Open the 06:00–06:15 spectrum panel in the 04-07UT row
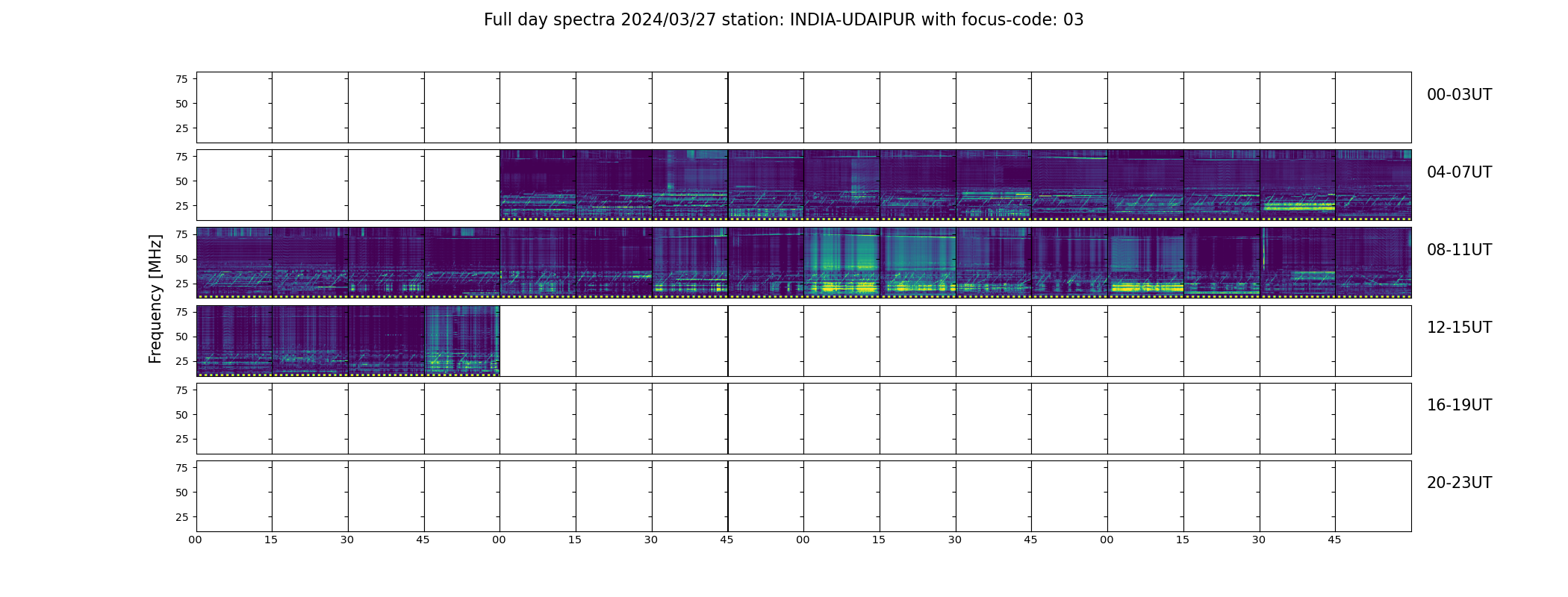 (841, 185)
